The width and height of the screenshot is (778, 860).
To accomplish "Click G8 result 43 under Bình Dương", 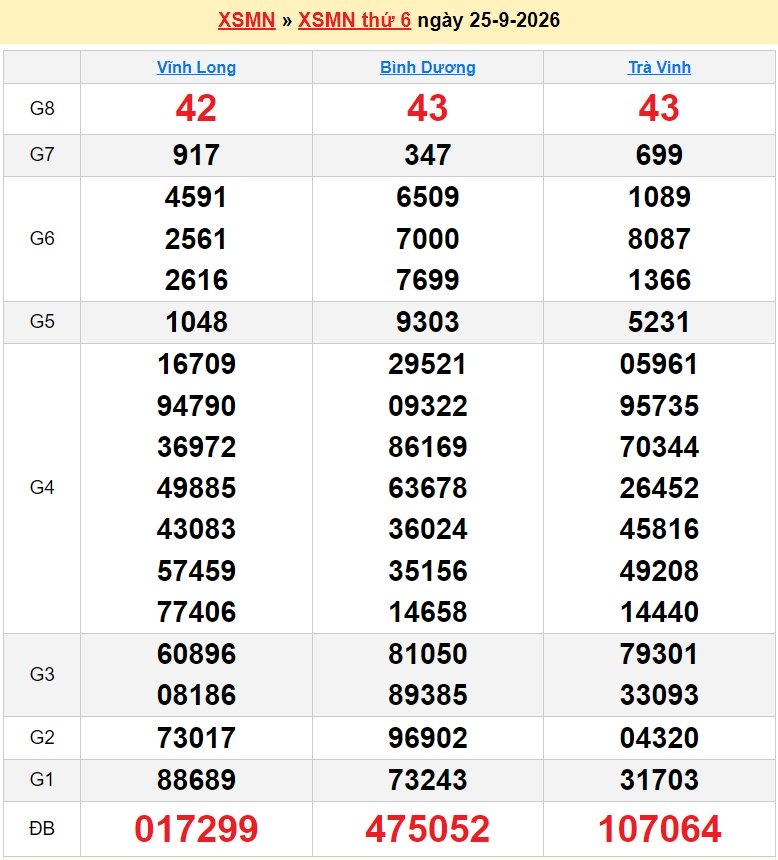I will click(428, 109).
